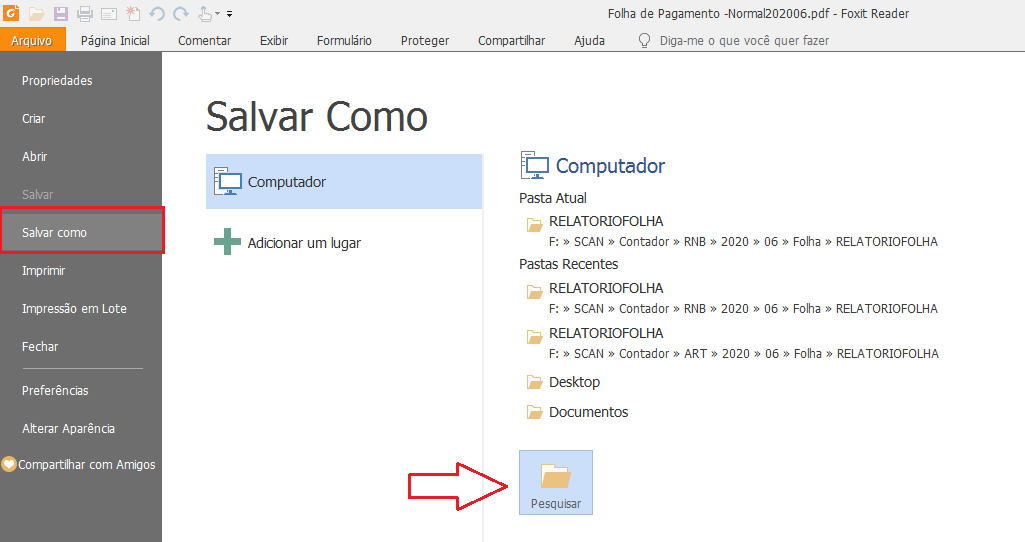Click the Redo arrow icon
The height and width of the screenshot is (542, 1025).
pyautogui.click(x=181, y=13)
